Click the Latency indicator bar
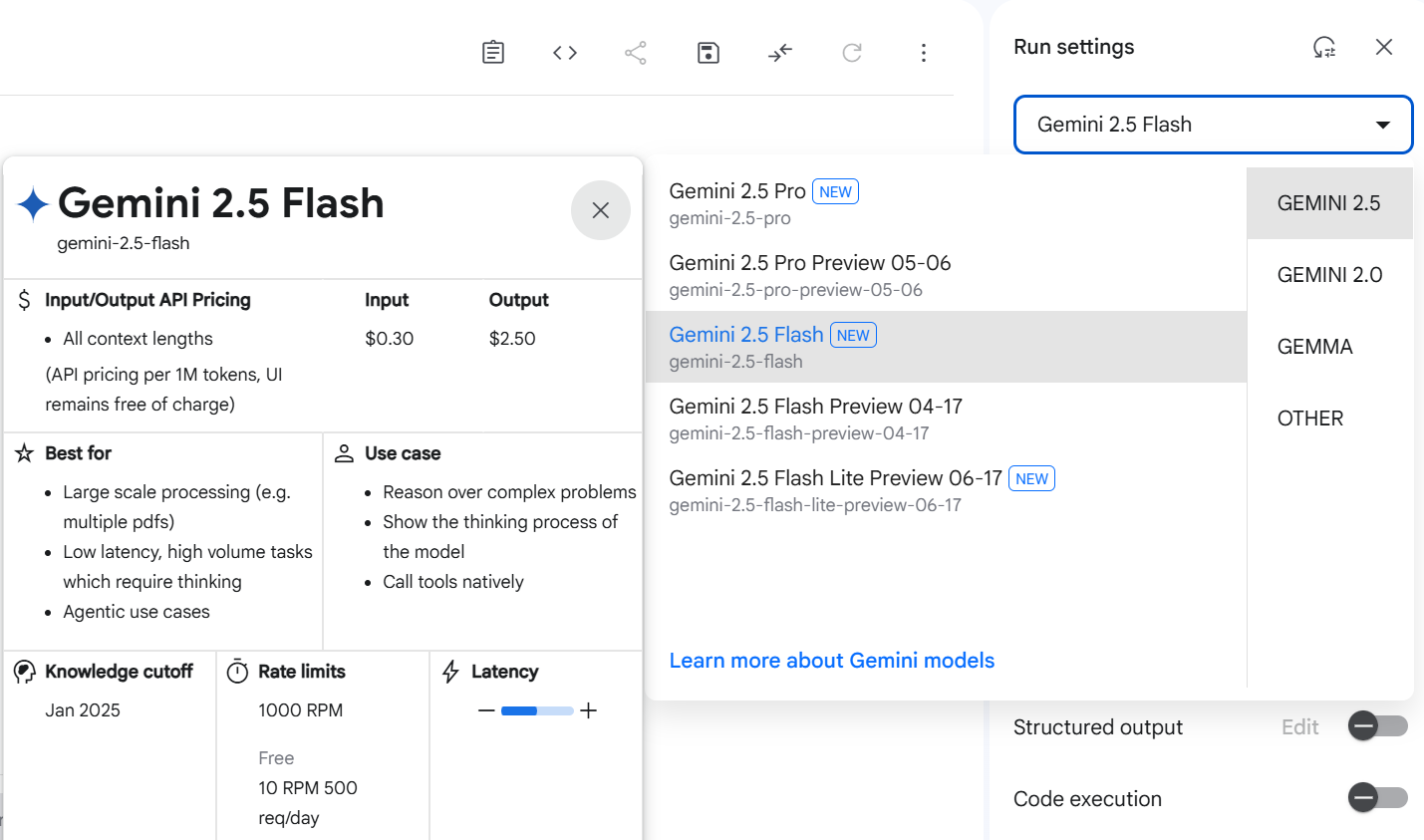This screenshot has width=1424, height=840. 537,710
